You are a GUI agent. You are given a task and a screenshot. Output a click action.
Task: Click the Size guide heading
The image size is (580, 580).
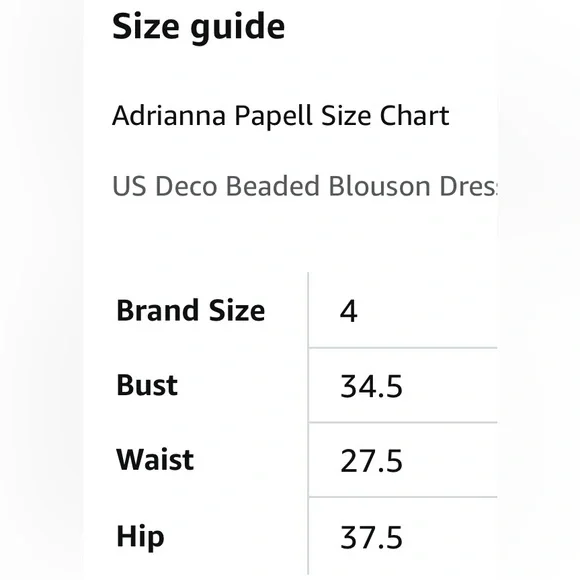[198, 28]
